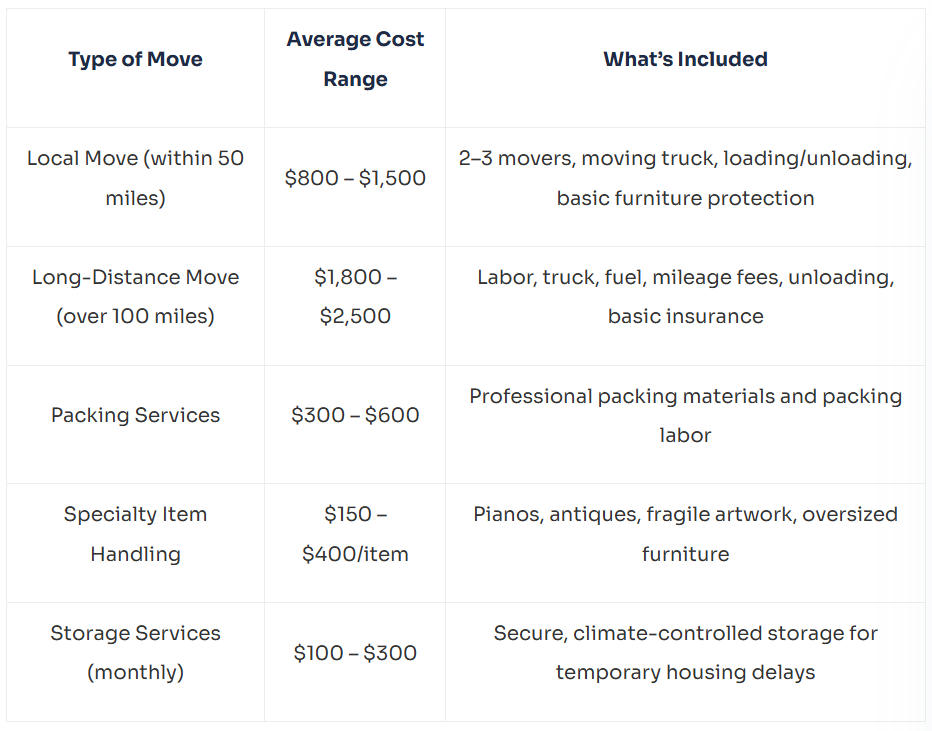Viewport: 932px width, 731px height.
Task: Click the 'Pianos, antiques, fragile artwork' cell
Action: click(x=685, y=543)
